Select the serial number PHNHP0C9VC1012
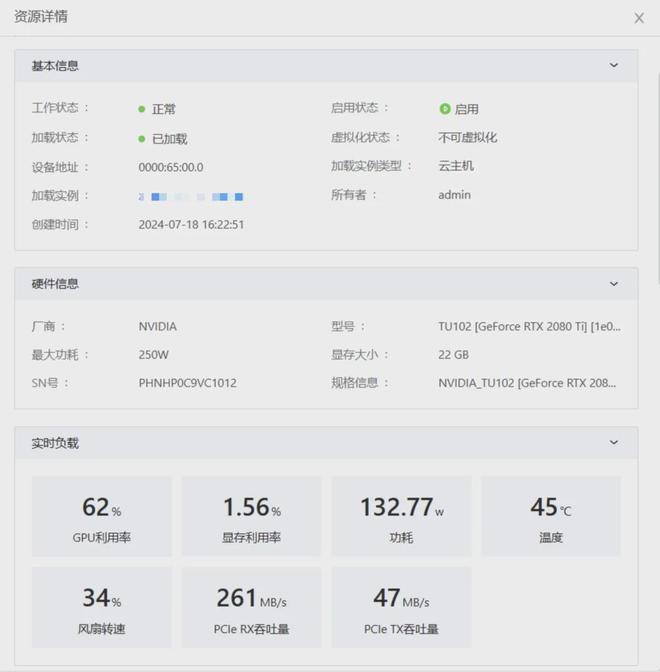The image size is (660, 672). click(187, 383)
